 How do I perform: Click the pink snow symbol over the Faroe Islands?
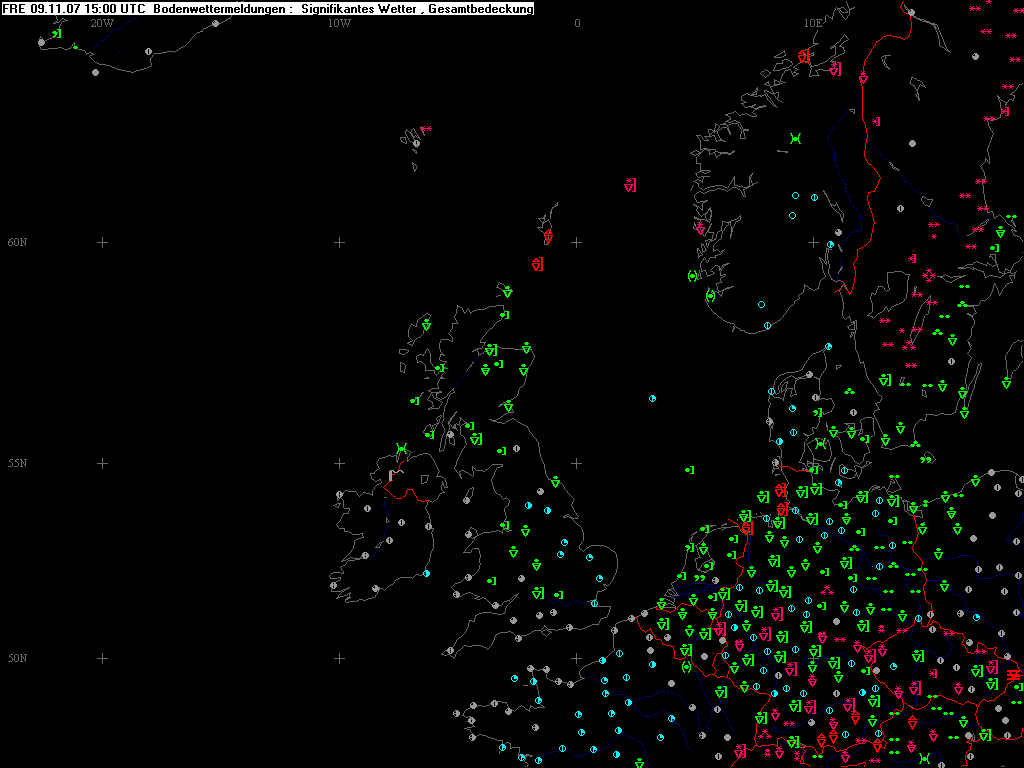[x=426, y=129]
